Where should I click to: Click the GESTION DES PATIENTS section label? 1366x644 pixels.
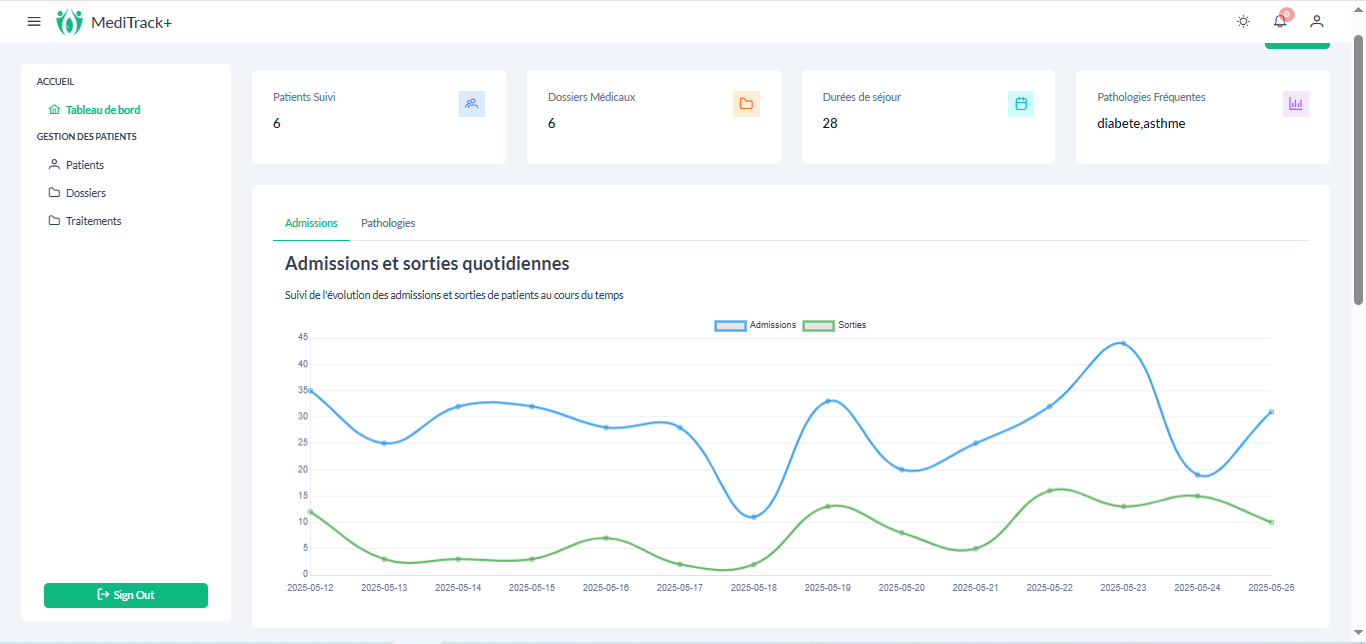87,136
